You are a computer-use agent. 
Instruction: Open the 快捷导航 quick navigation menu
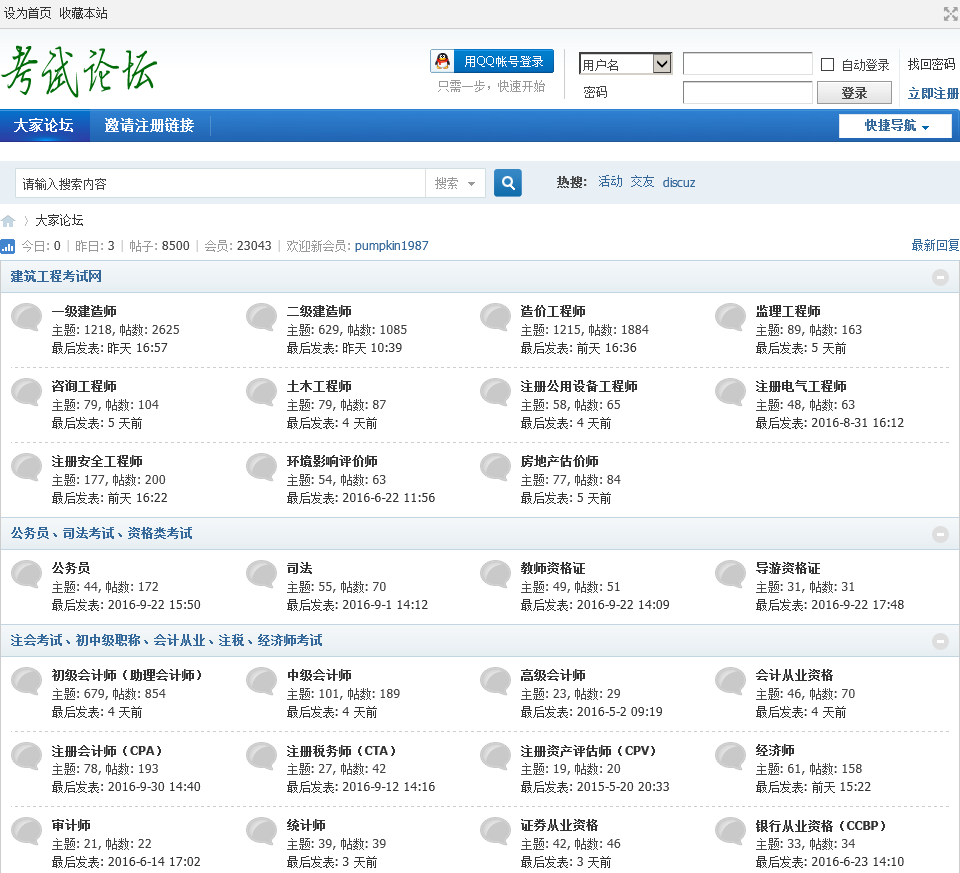(x=895, y=126)
